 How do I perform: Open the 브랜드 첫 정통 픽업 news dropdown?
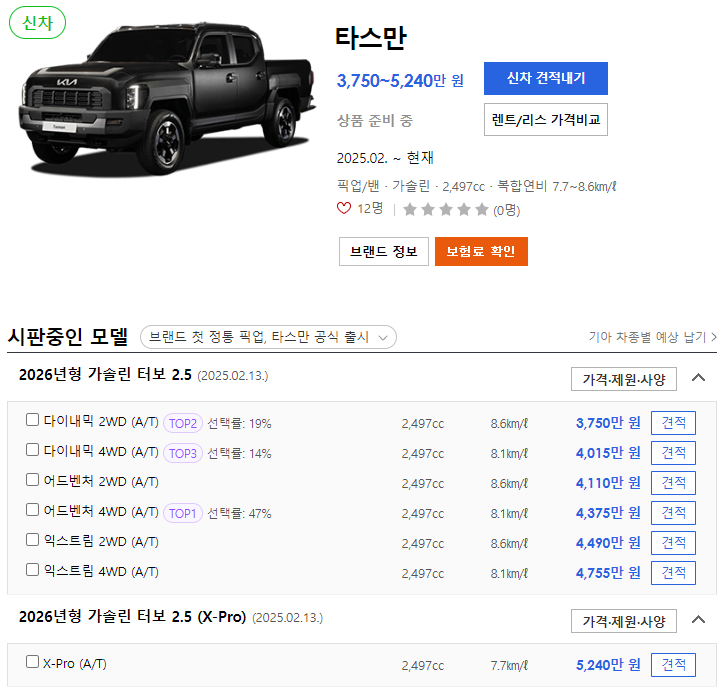[268, 337]
